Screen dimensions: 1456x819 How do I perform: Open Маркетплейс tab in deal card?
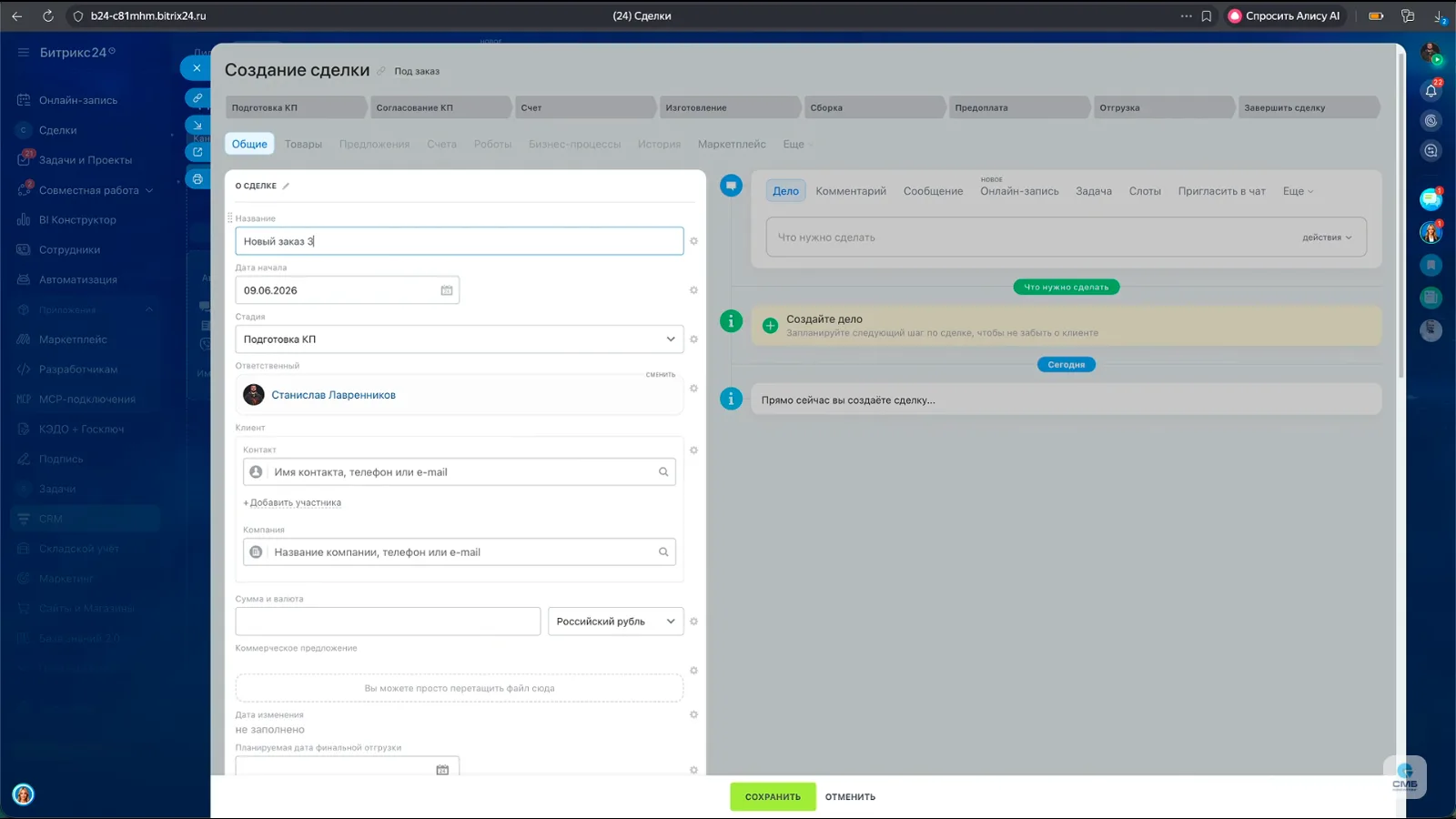[x=732, y=144]
